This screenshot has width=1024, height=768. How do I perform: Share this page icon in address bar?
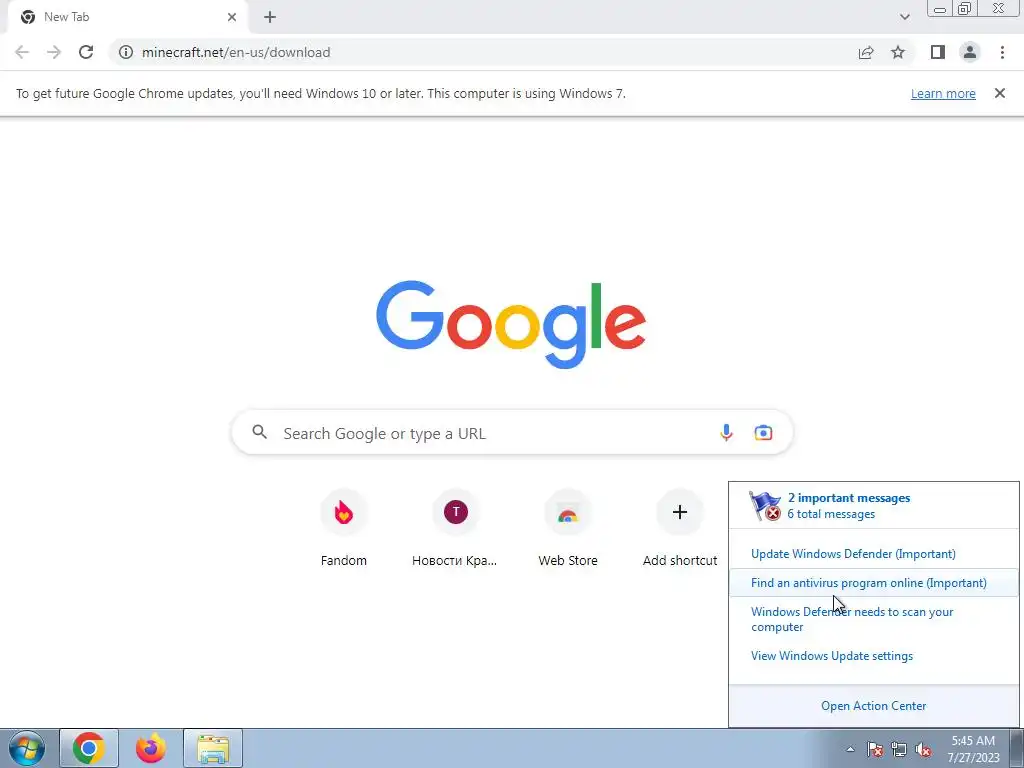[866, 52]
